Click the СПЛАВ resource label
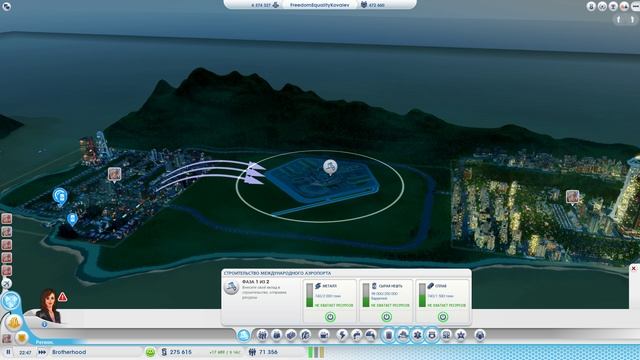 (x=441, y=286)
